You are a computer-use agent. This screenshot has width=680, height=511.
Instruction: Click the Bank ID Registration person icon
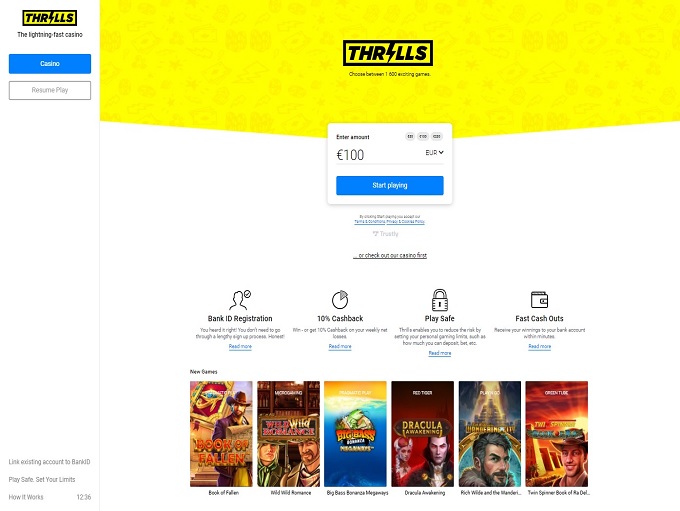[x=240, y=299]
